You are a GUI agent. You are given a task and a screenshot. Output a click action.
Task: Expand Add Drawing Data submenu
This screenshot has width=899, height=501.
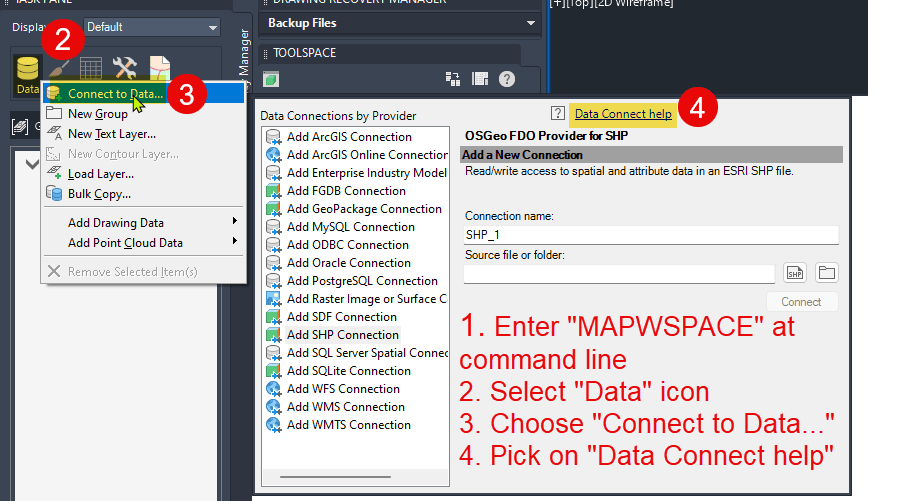143,222
